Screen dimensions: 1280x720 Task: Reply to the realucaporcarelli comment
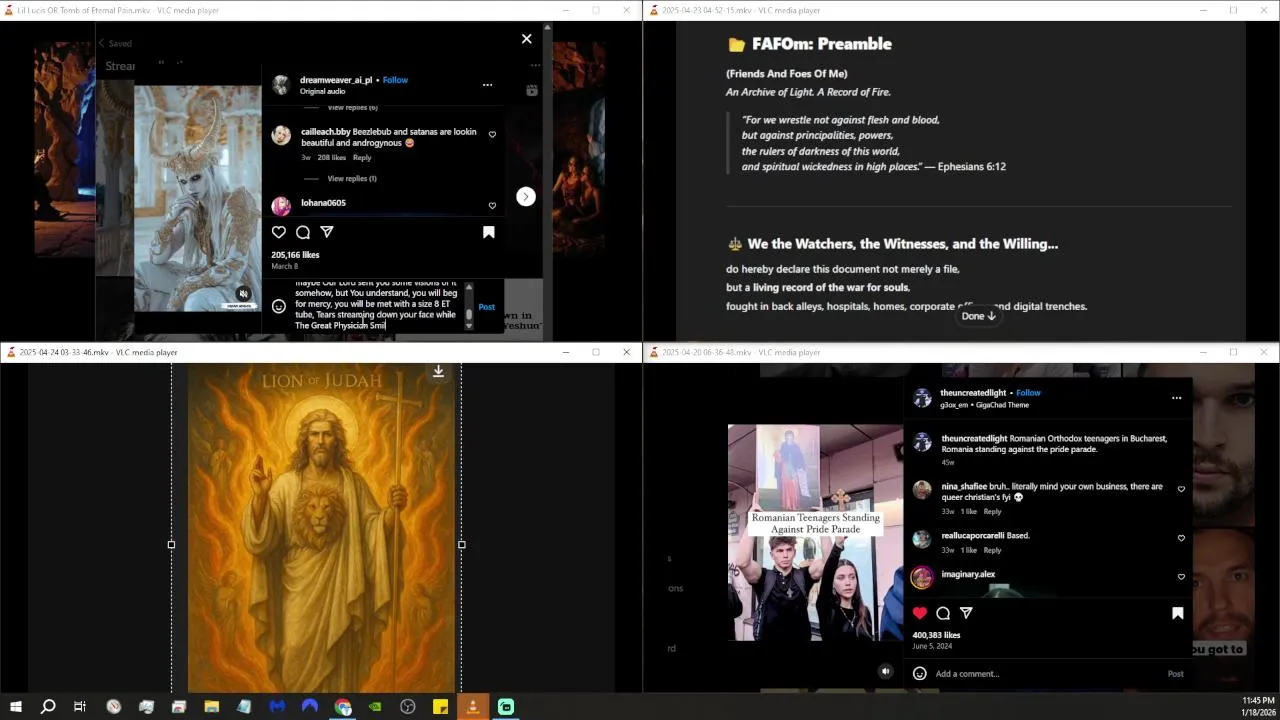pyautogui.click(x=992, y=550)
